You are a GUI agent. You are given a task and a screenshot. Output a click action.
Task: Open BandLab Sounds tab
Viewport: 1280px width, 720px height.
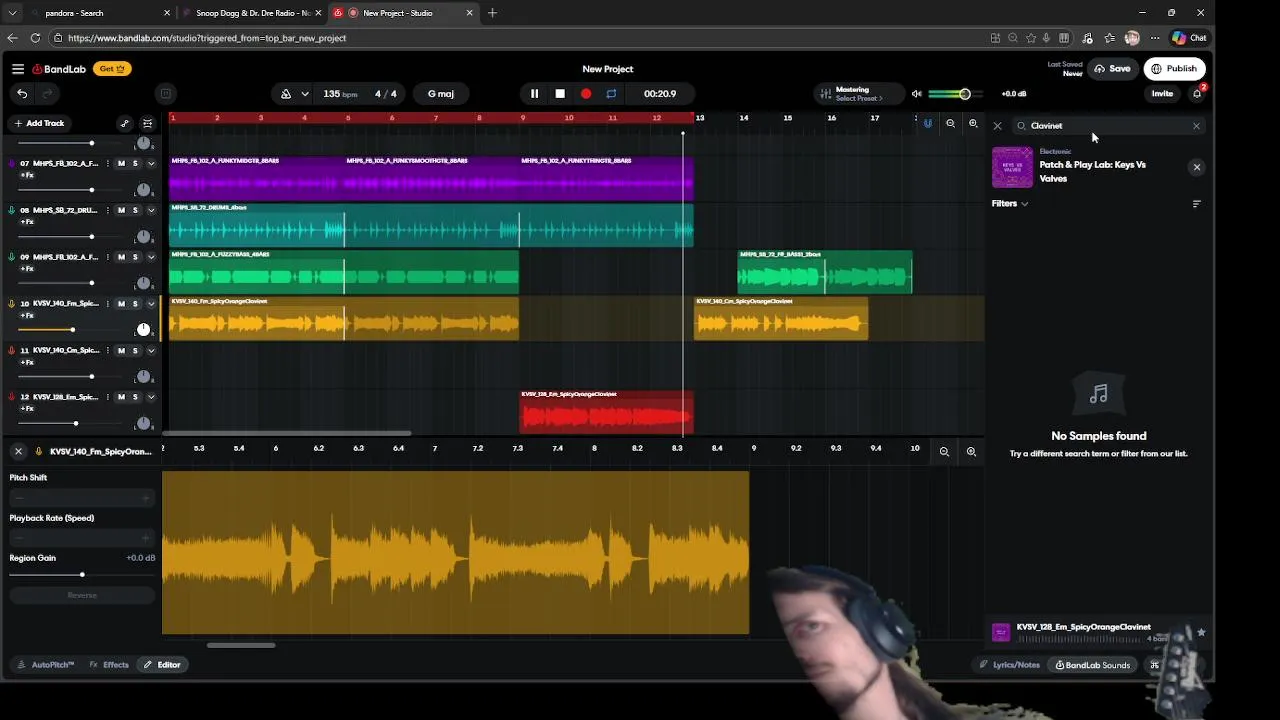(x=1093, y=665)
